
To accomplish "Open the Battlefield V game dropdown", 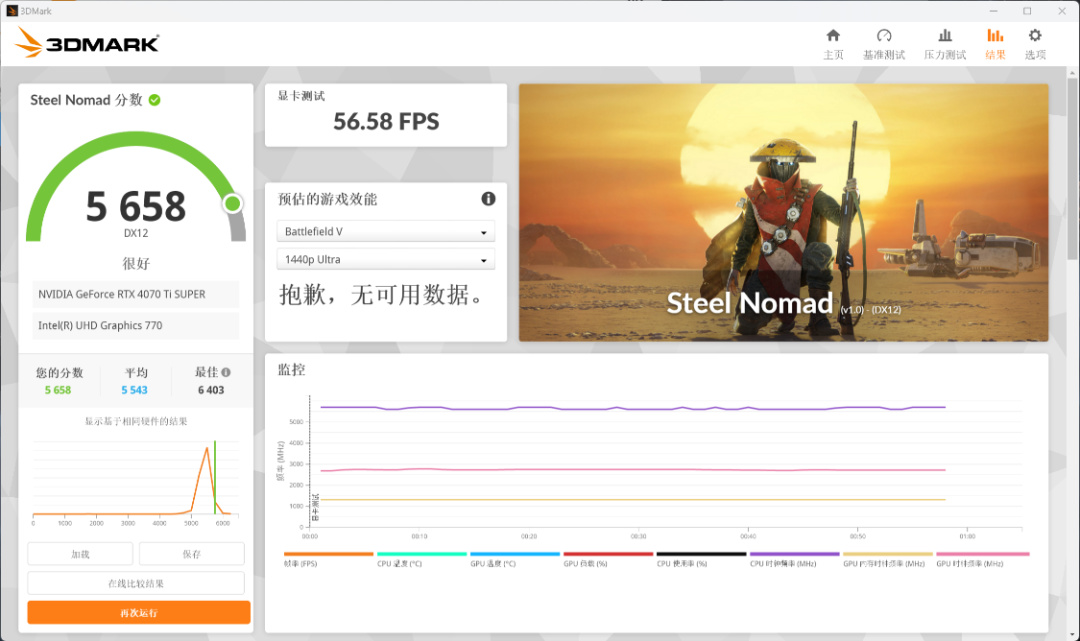I will pyautogui.click(x=386, y=231).
